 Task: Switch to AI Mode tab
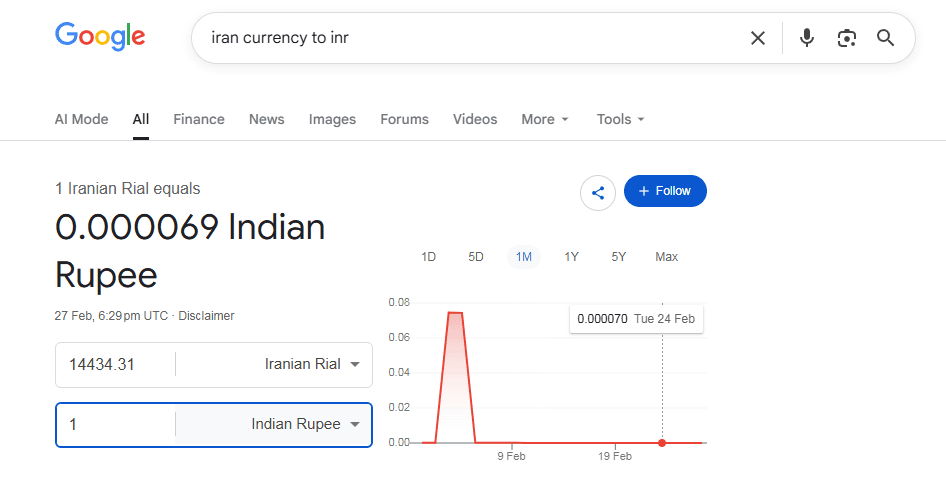tap(81, 119)
